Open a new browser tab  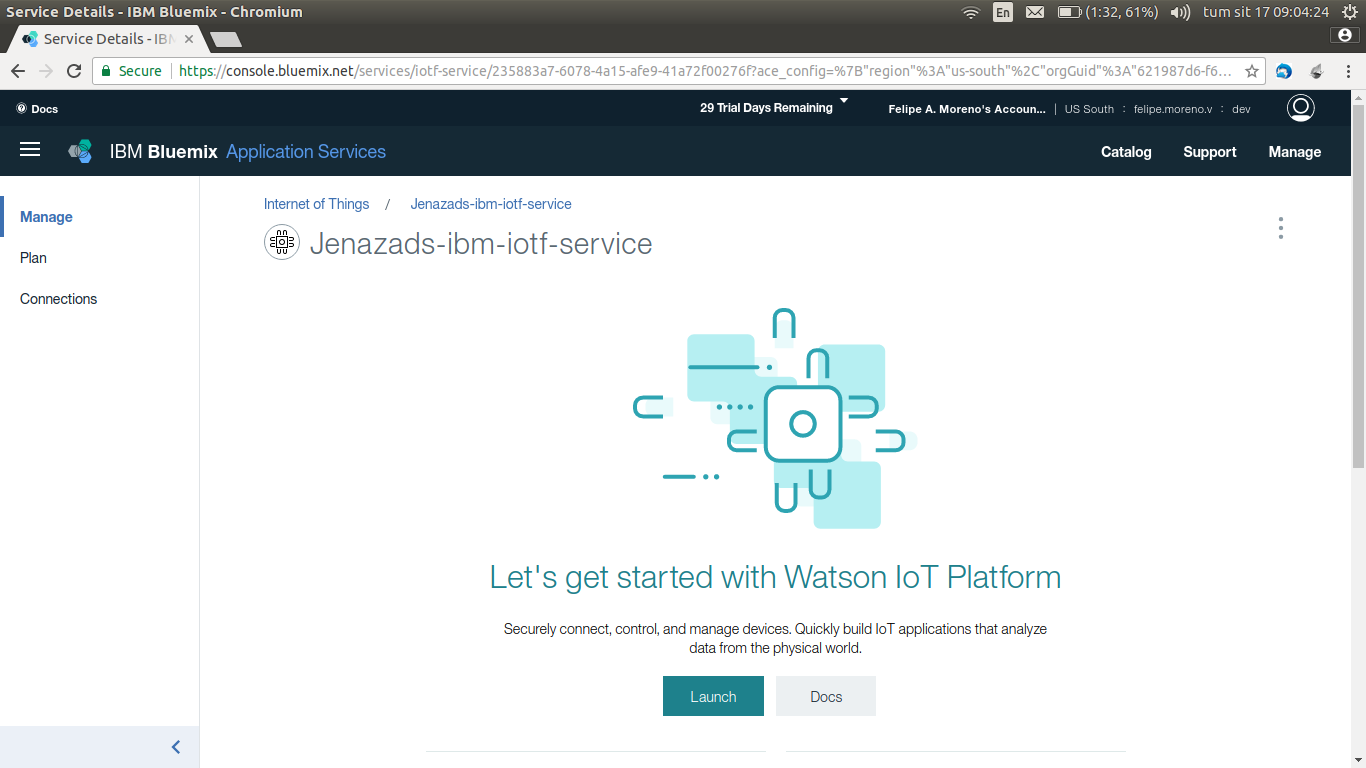226,40
